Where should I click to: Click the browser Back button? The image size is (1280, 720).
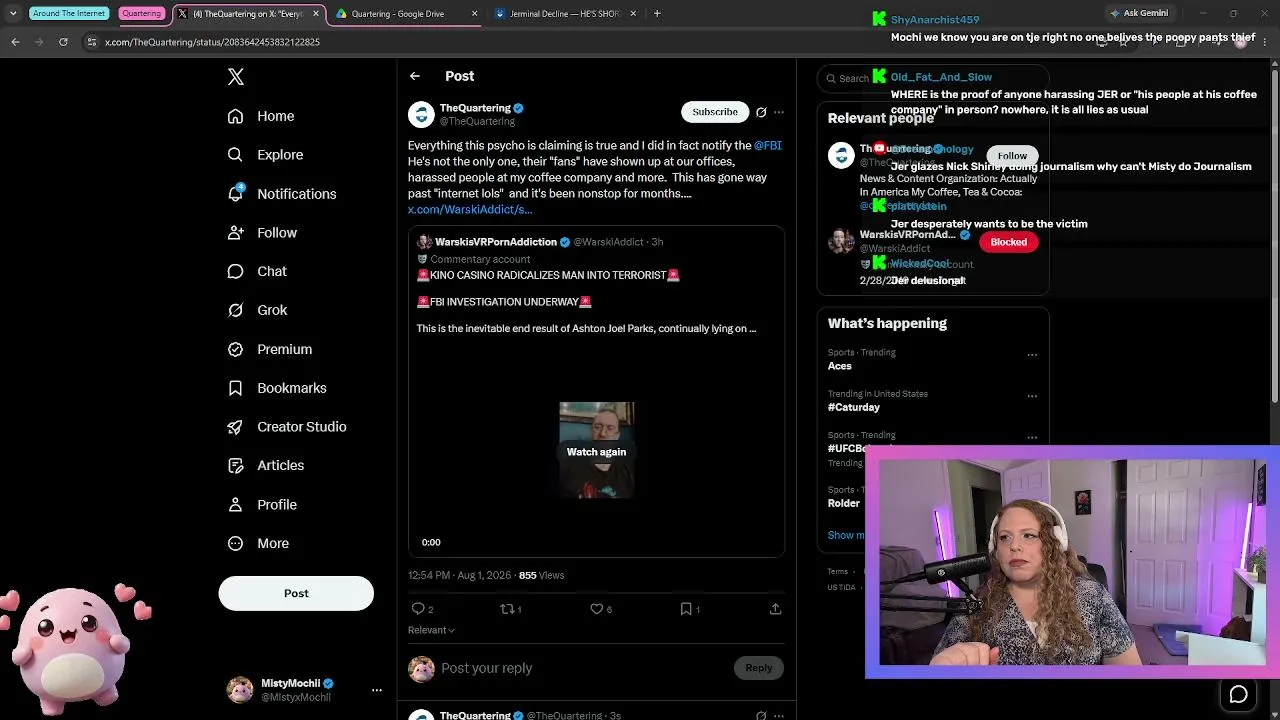point(15,42)
